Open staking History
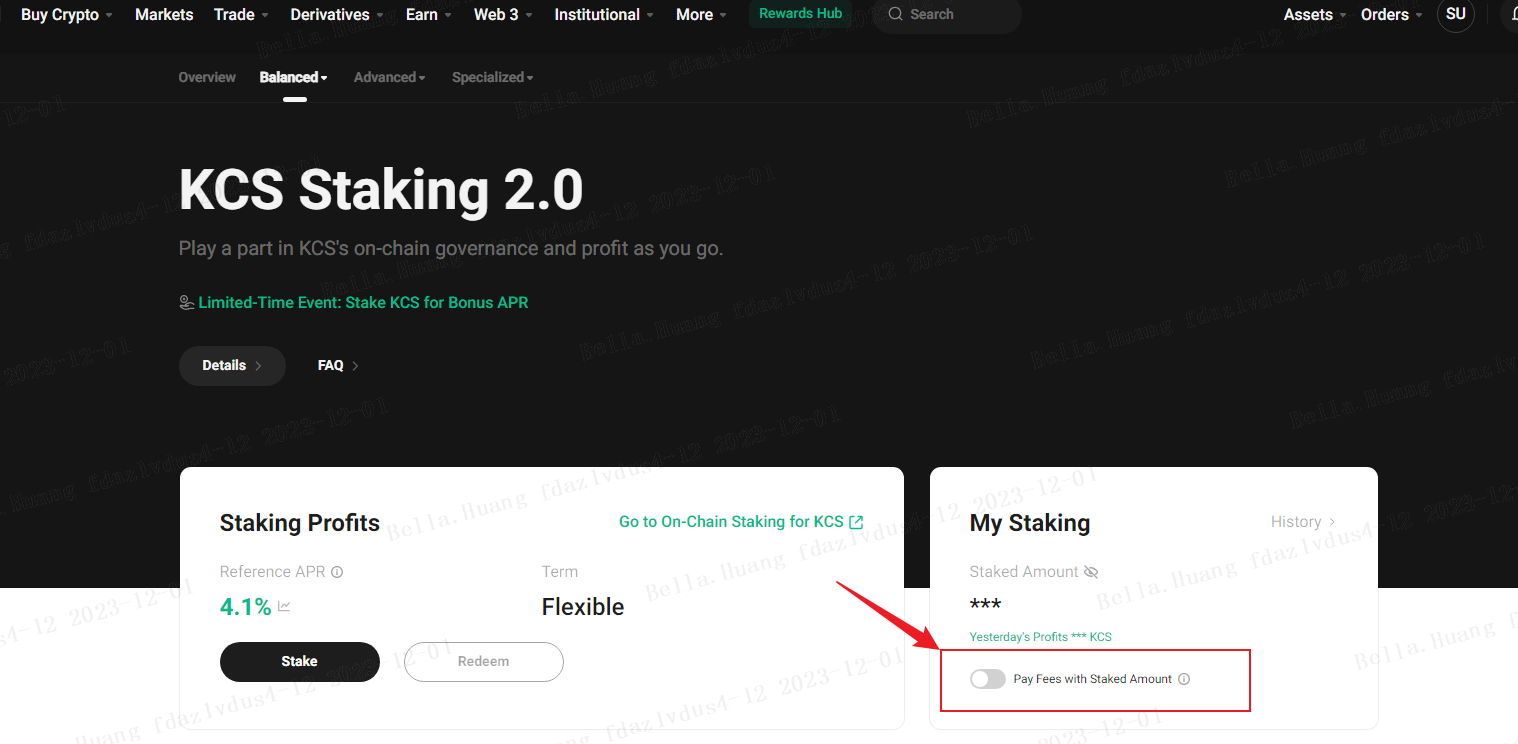This screenshot has width=1518, height=744. click(x=1303, y=522)
